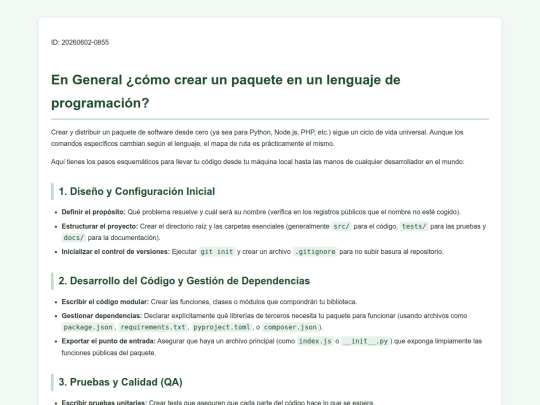540x405 pixels.
Task: Click the paragraph starting 'Aquí tienes los pasos esquemáticos'
Action: click(x=258, y=162)
